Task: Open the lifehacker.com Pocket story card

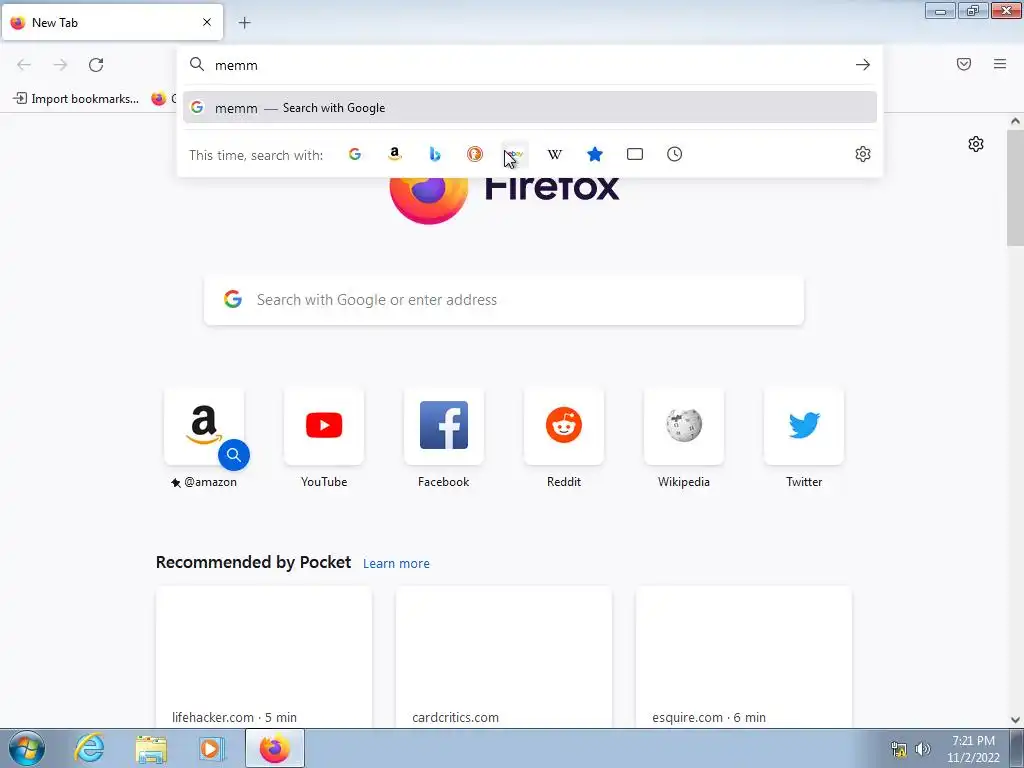Action: point(264,657)
